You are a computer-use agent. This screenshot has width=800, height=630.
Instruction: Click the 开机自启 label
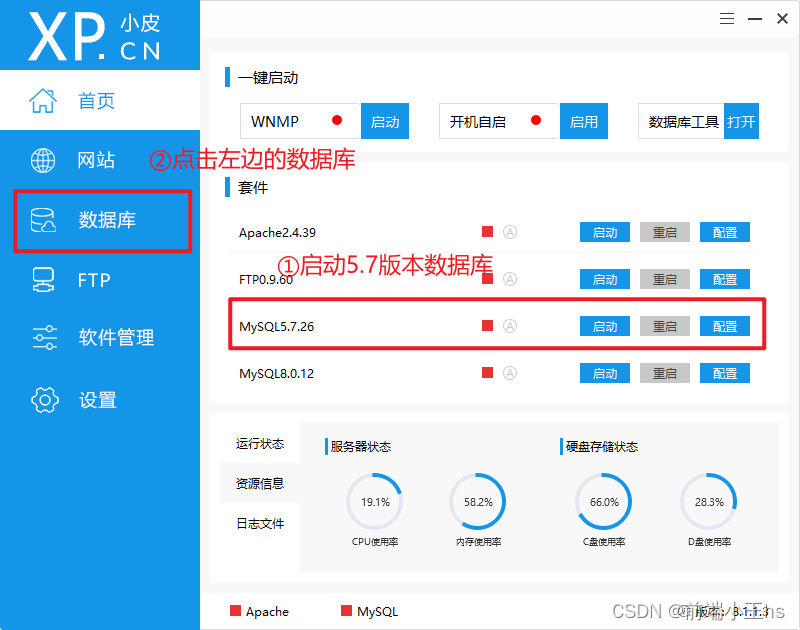(478, 122)
